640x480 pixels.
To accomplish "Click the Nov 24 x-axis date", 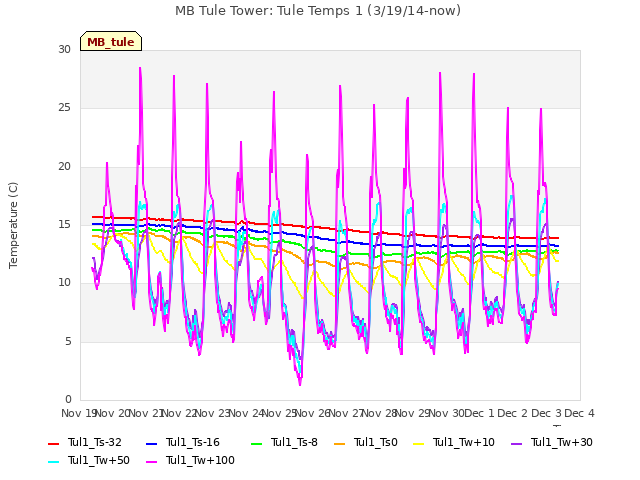I will pos(246,413).
